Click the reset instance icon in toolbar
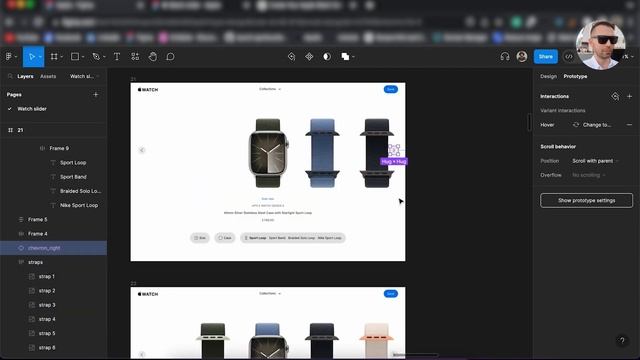The image size is (640, 360). point(291,57)
